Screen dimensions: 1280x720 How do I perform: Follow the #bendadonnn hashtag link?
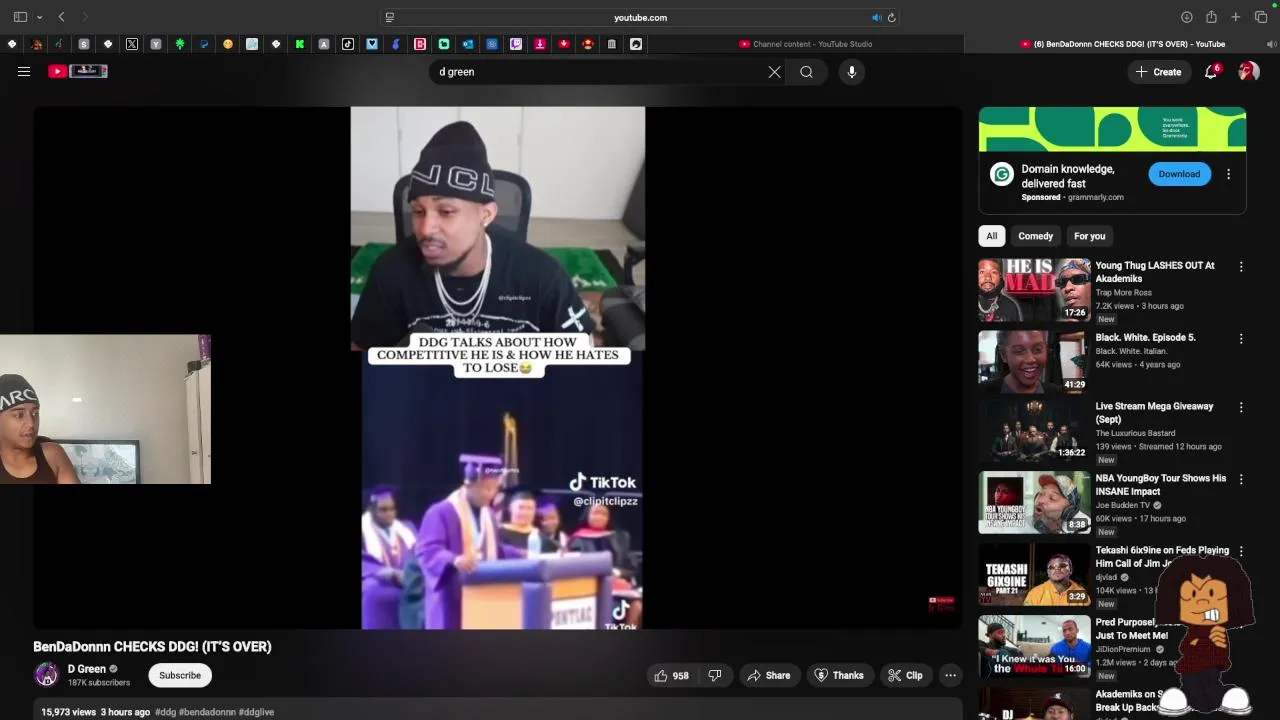(207, 712)
